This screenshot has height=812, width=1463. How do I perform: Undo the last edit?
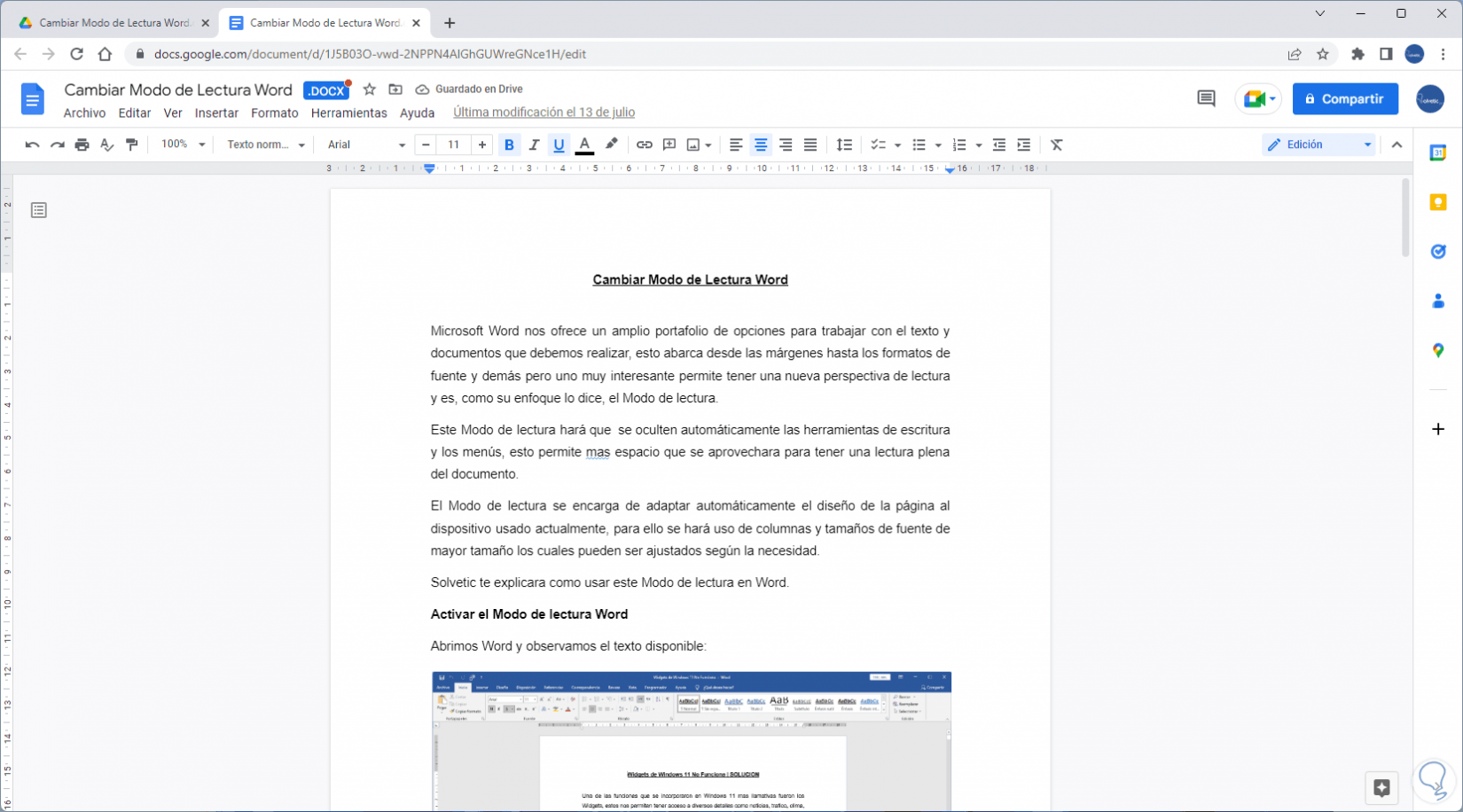[x=32, y=144]
